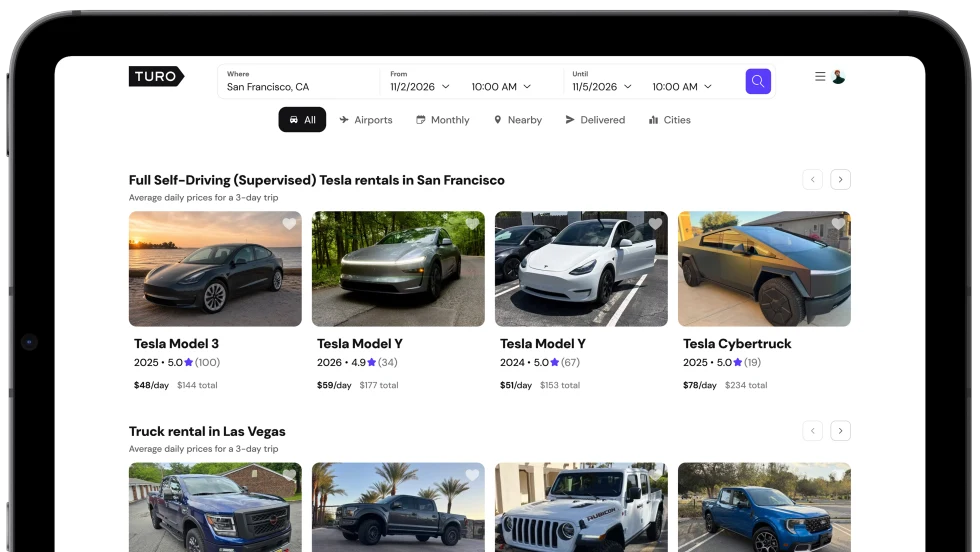Click the Turo logo
Viewport: 980px width, 552px height.
coord(156,76)
